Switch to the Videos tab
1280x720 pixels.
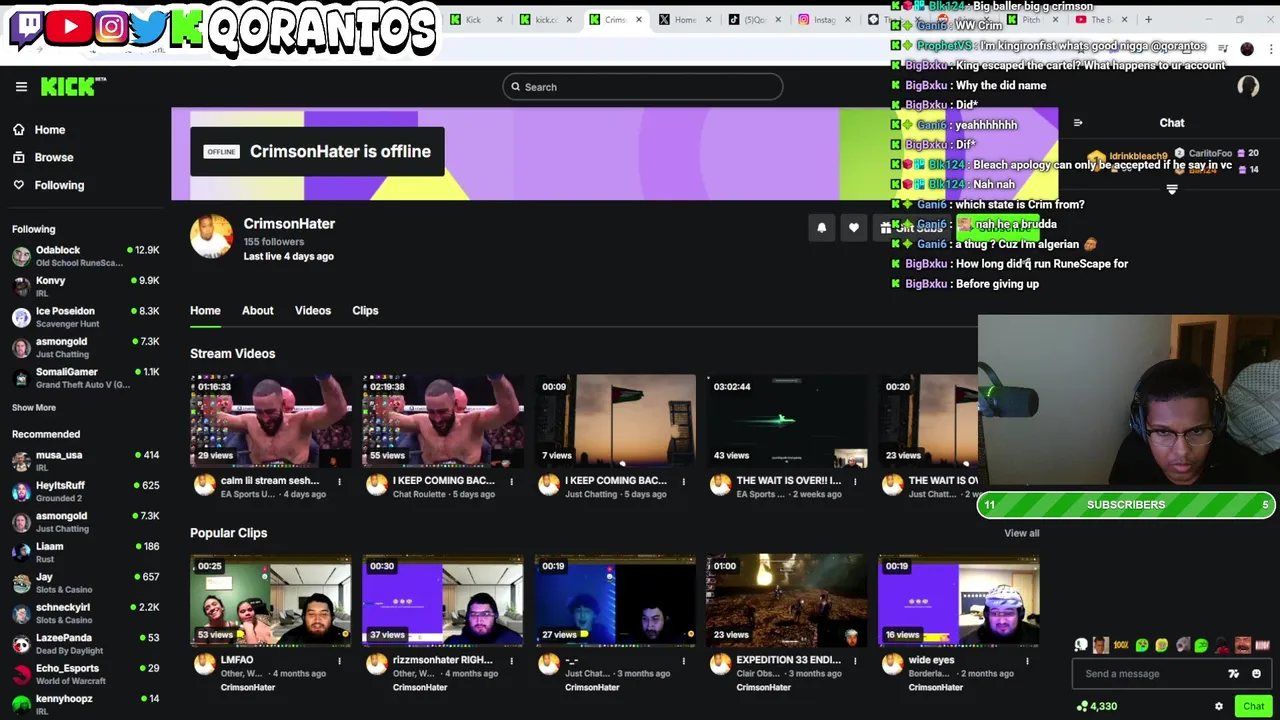pyautogui.click(x=313, y=311)
